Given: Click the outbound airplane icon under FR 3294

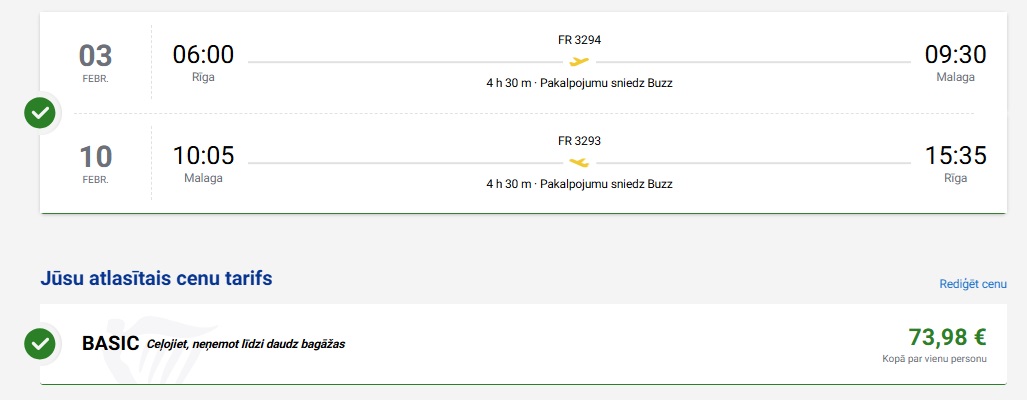Looking at the screenshot, I should coord(579,61).
